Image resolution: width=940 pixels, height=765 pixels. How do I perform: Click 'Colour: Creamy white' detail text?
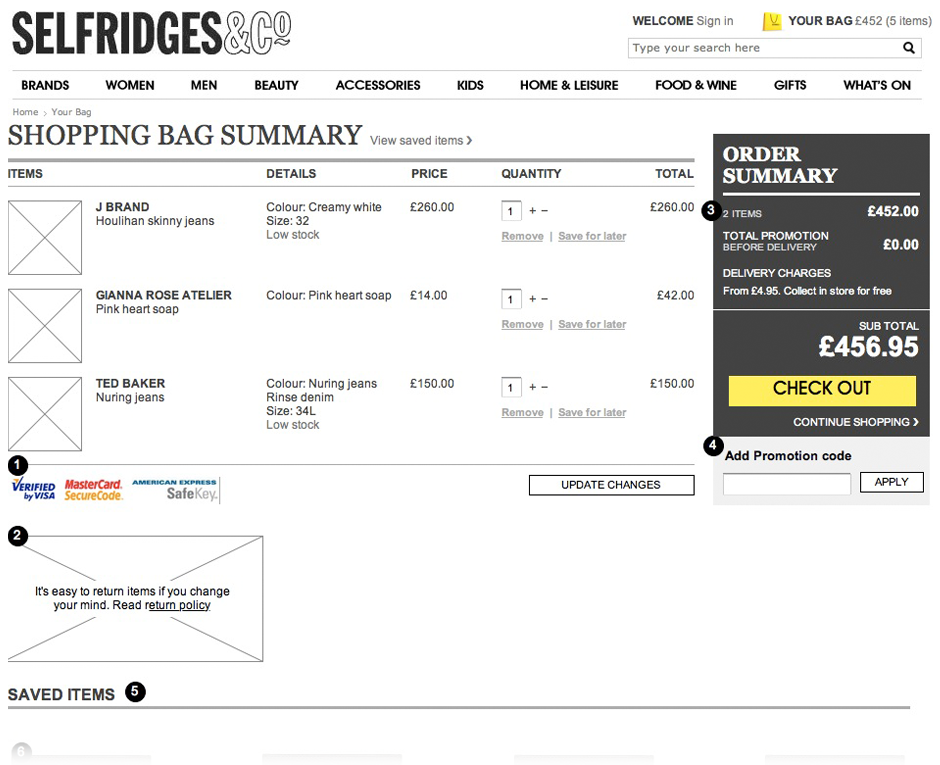pos(324,207)
